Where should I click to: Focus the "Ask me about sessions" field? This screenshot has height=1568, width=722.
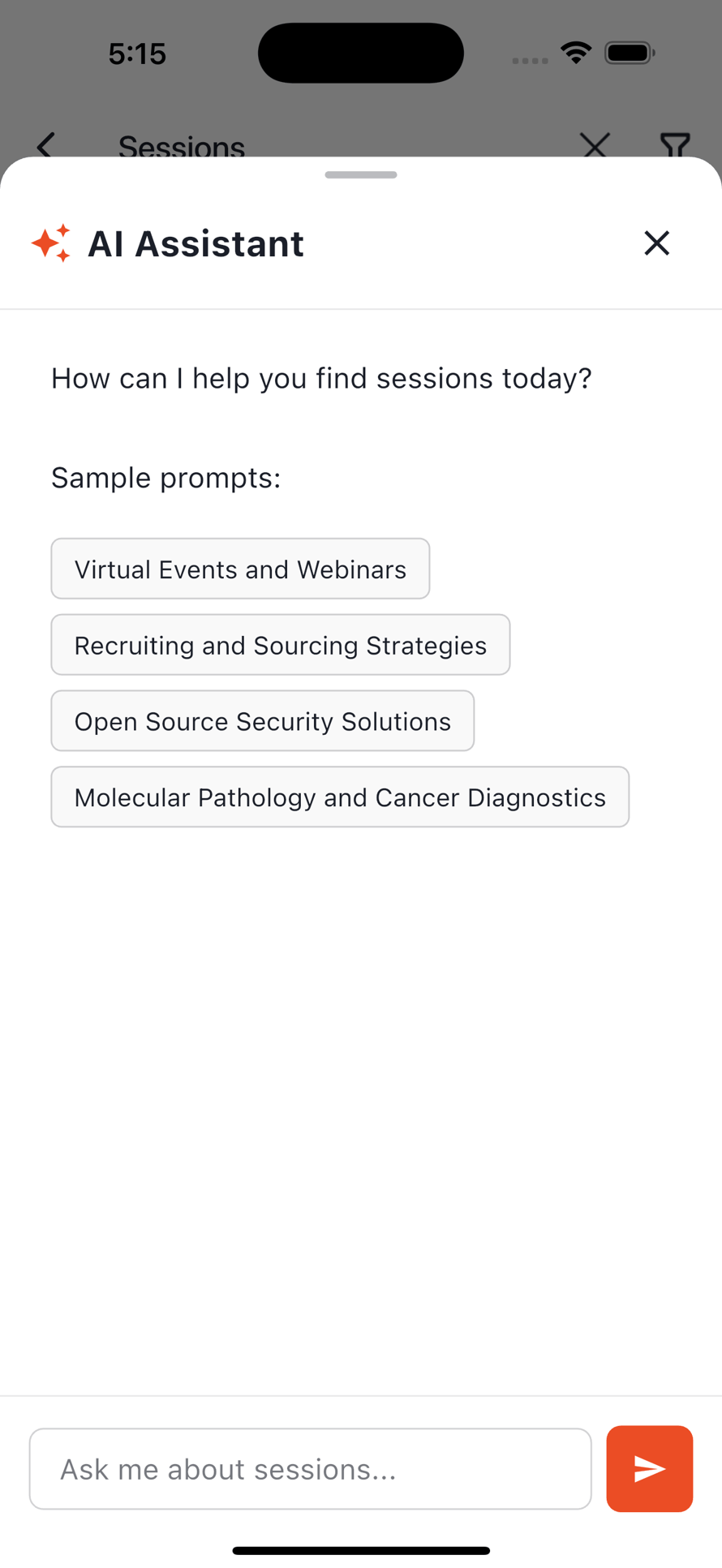310,1469
